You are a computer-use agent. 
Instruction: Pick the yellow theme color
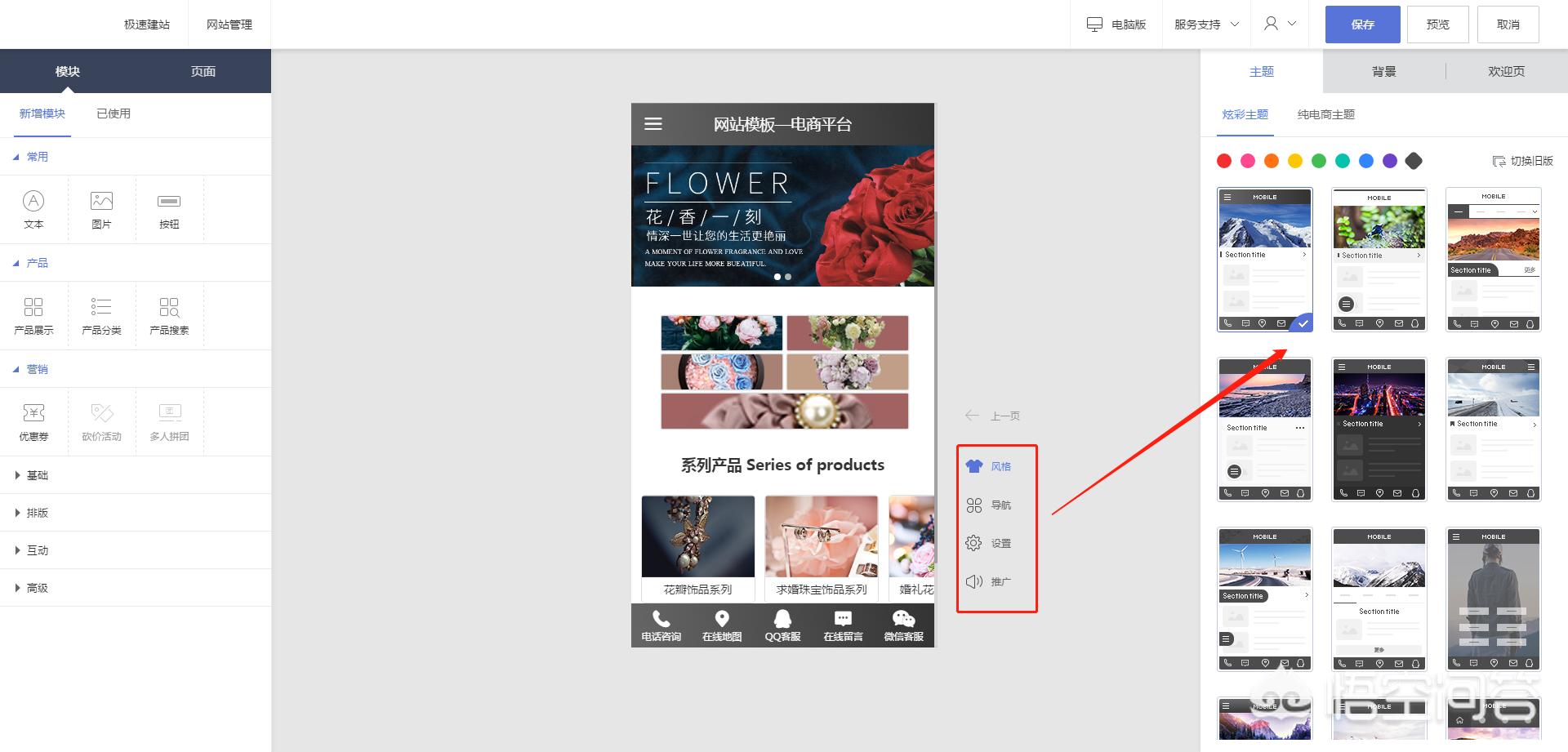tap(1295, 161)
